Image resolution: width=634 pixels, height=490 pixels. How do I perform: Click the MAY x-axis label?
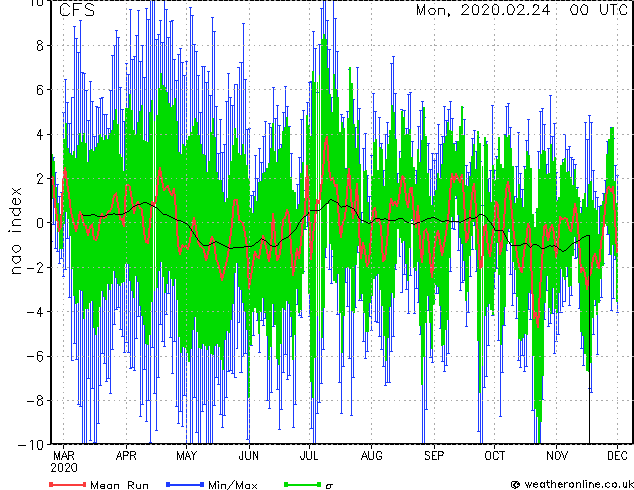(186, 456)
